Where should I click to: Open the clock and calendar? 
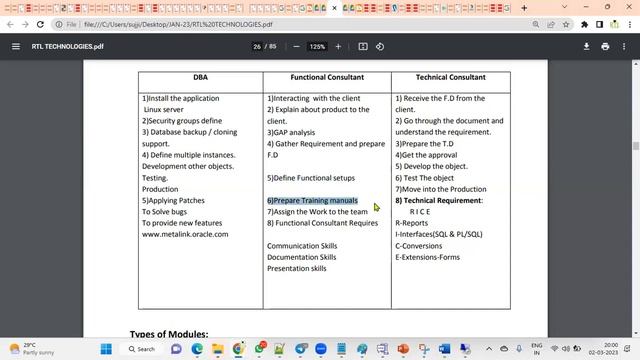tap(603, 349)
